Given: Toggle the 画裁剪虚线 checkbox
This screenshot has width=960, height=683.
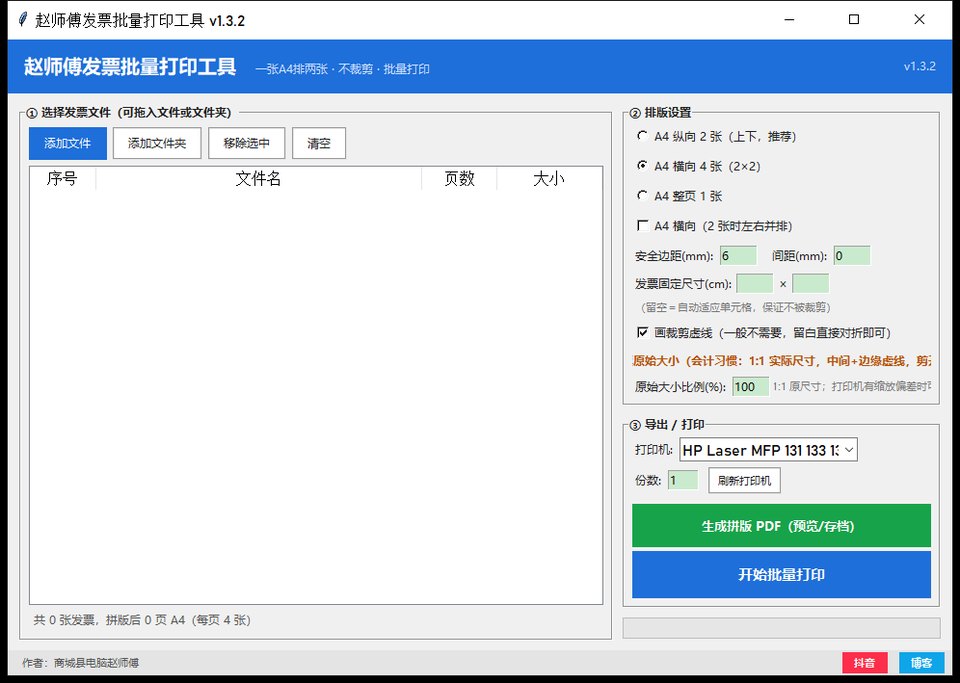Looking at the screenshot, I should (643, 332).
